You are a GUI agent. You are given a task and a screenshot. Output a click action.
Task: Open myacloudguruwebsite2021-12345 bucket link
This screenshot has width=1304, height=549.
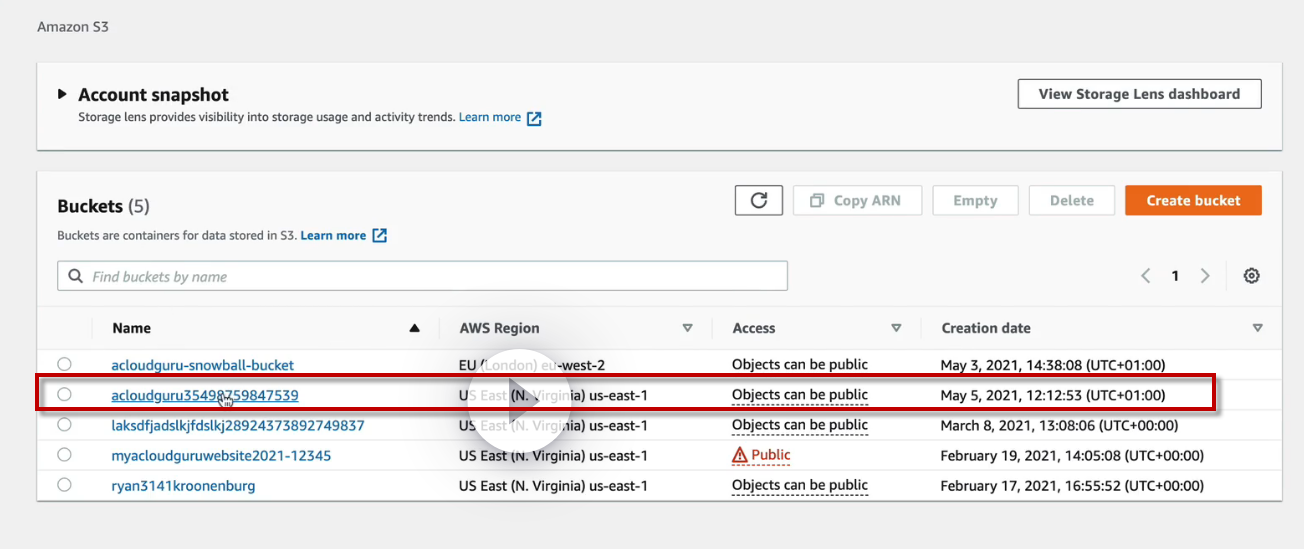coord(221,456)
